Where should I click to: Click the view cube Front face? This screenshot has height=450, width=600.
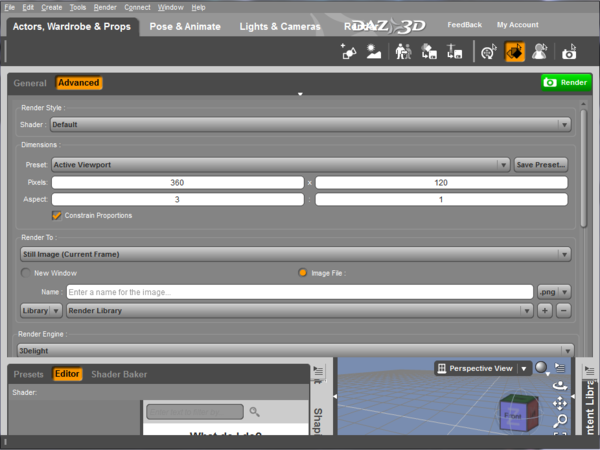[x=513, y=416]
